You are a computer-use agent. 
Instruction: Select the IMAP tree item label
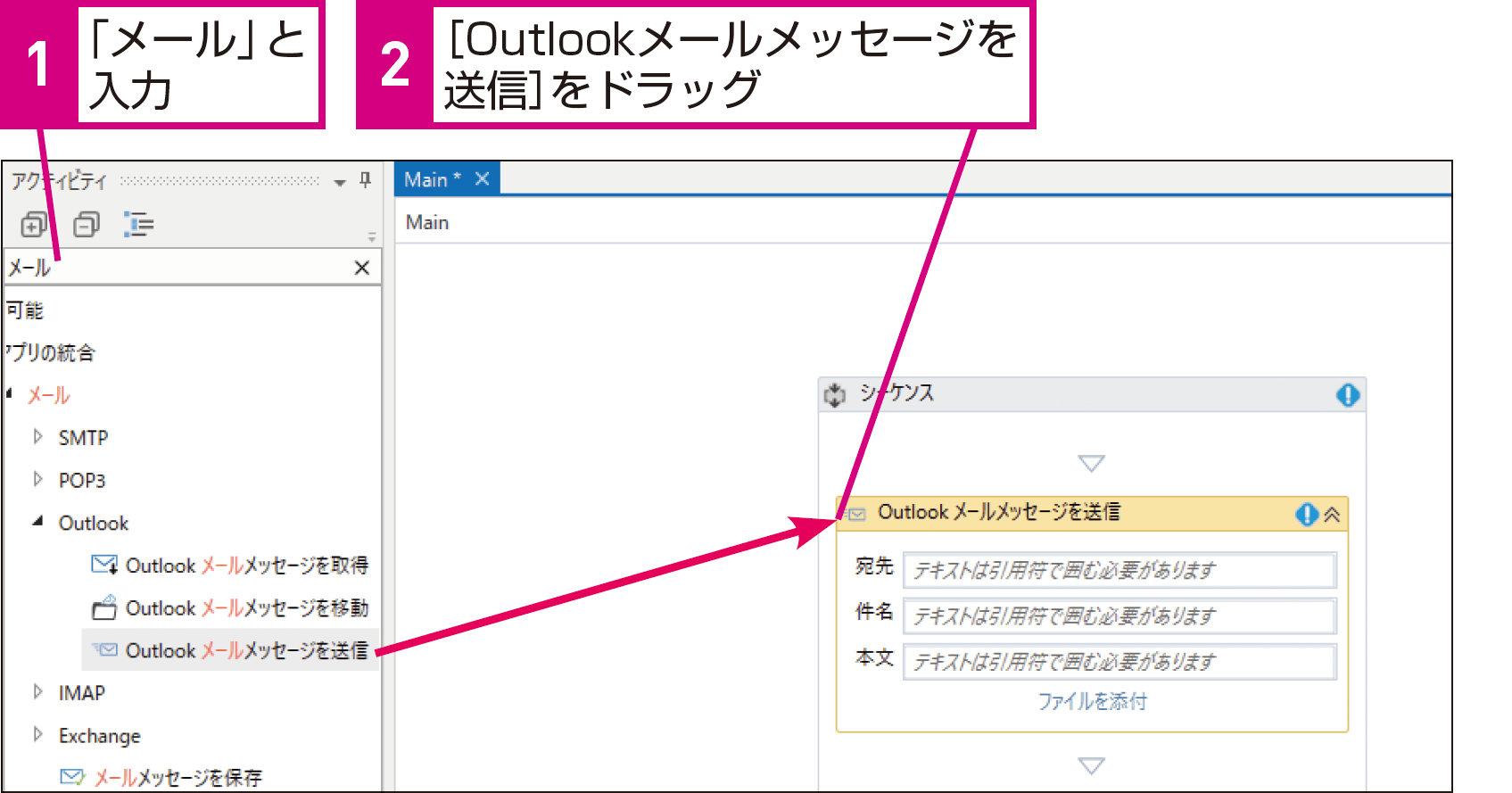click(x=82, y=693)
